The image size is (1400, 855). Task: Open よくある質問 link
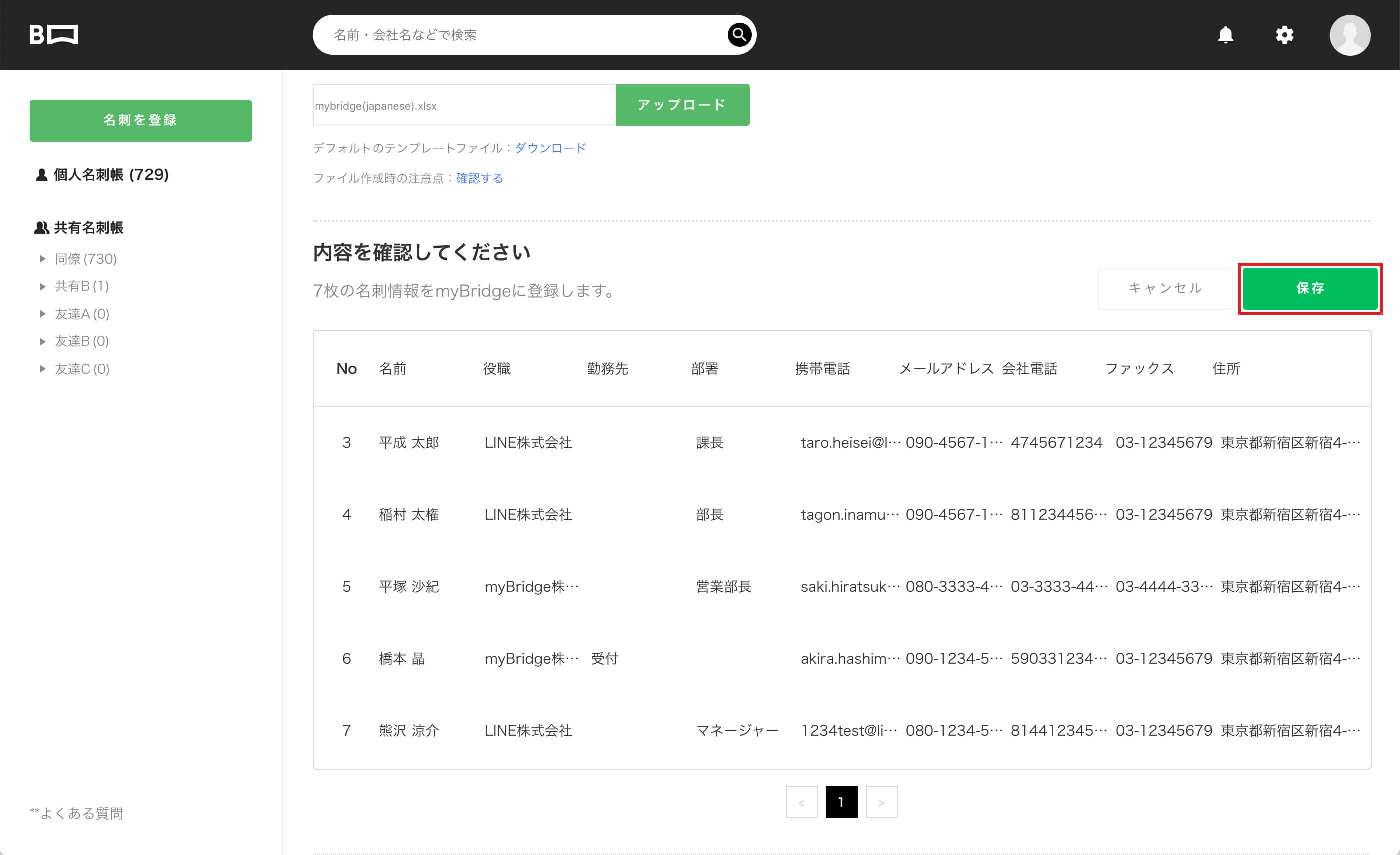[76, 813]
